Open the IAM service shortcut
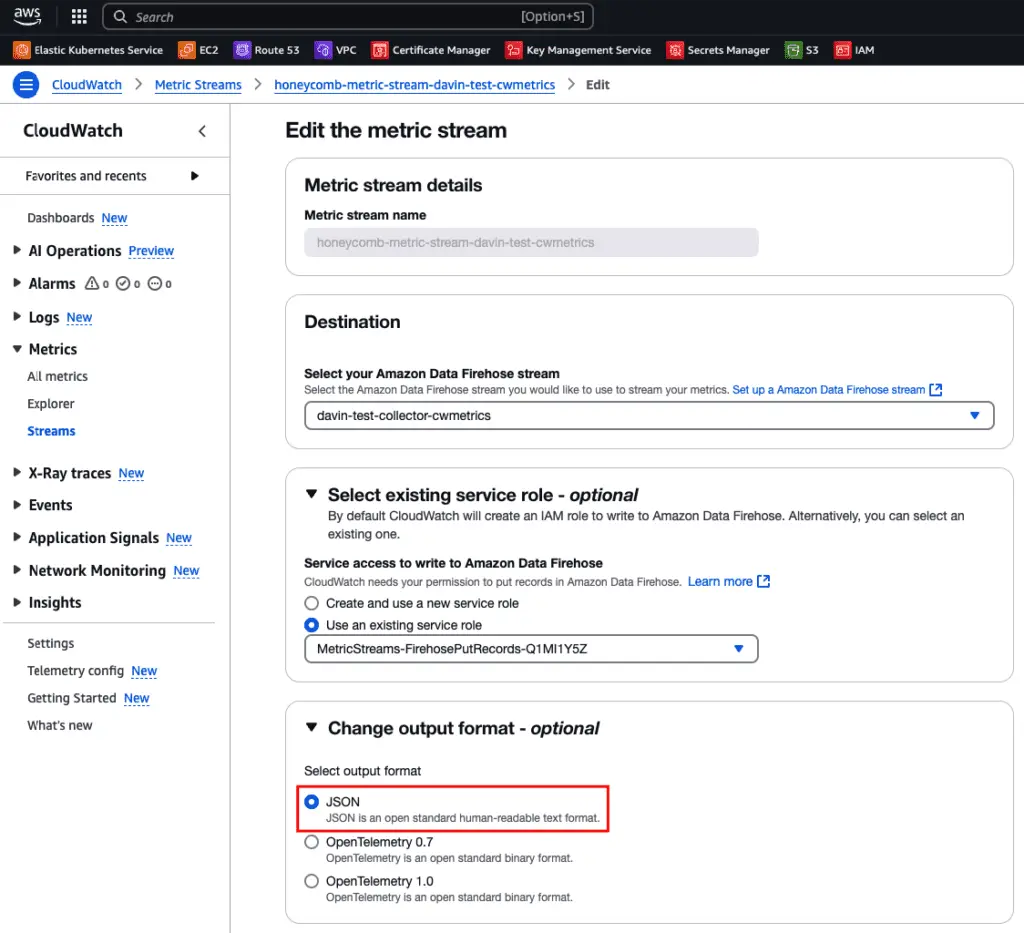 [843, 50]
